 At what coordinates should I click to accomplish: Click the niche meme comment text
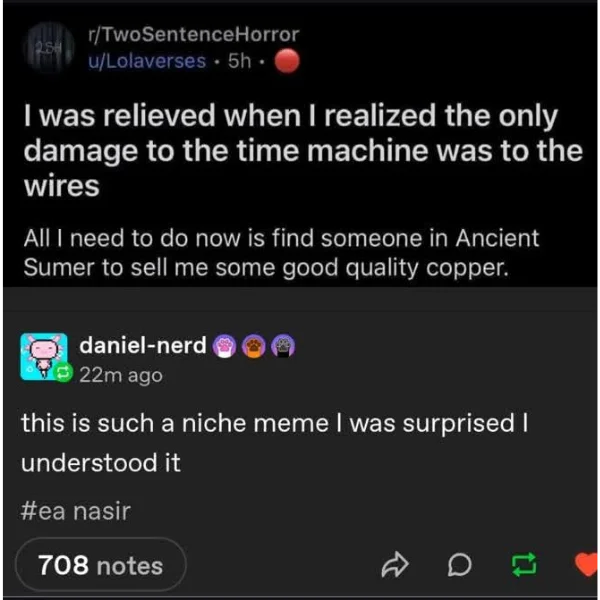pos(275,443)
